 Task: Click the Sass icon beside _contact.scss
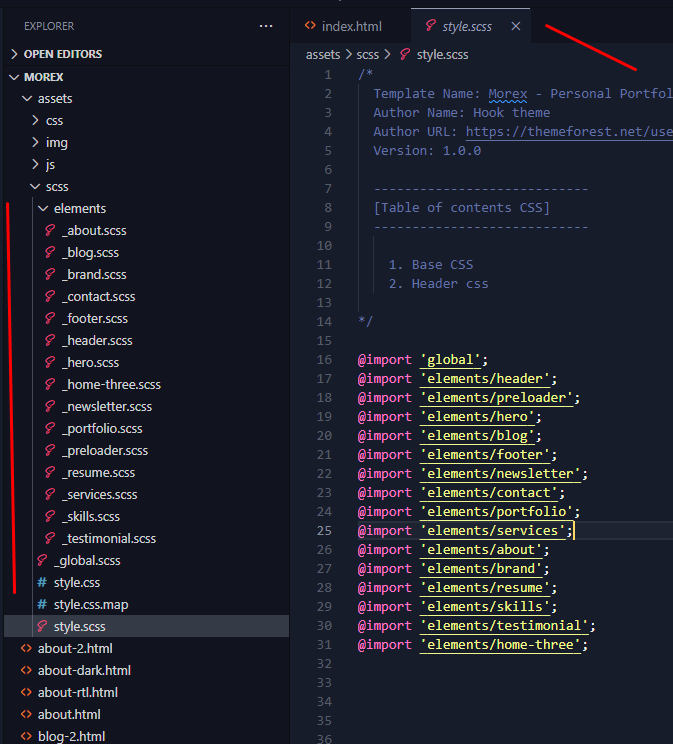pyautogui.click(x=50, y=297)
